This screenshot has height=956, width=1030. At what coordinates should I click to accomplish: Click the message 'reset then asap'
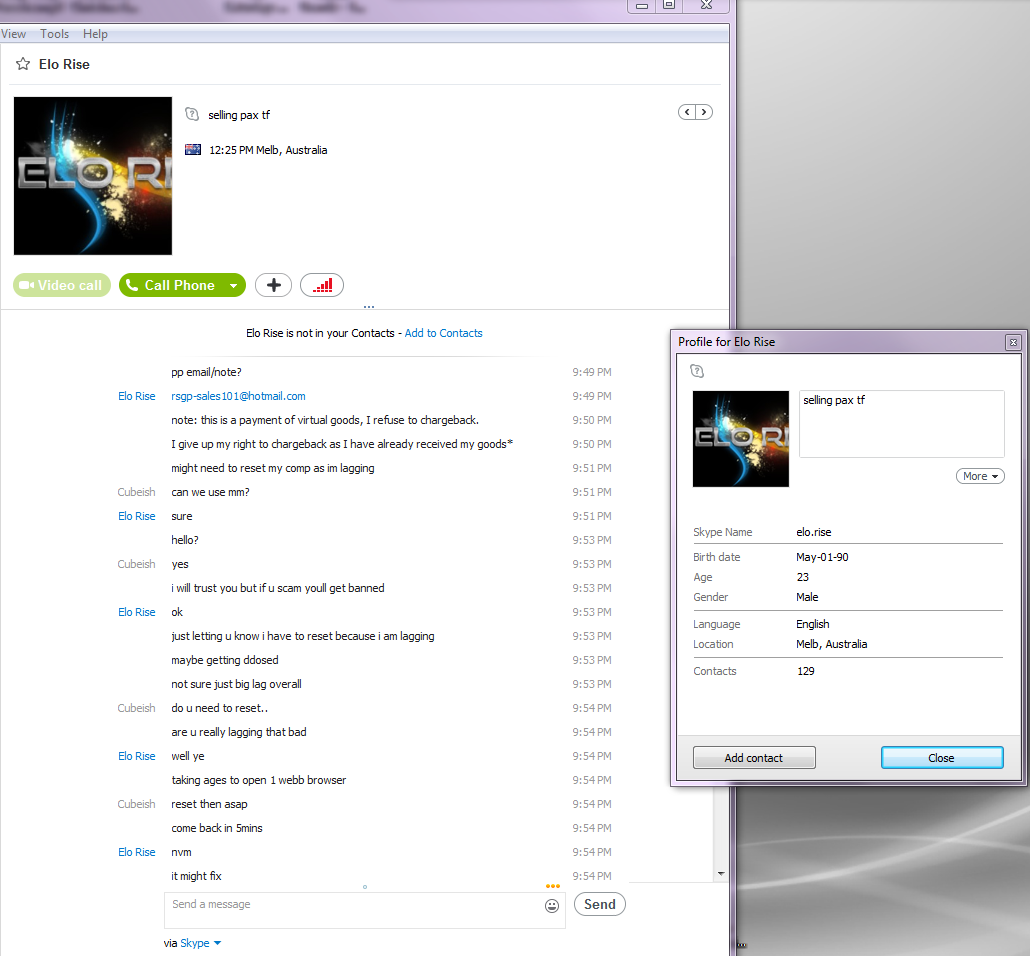point(210,804)
